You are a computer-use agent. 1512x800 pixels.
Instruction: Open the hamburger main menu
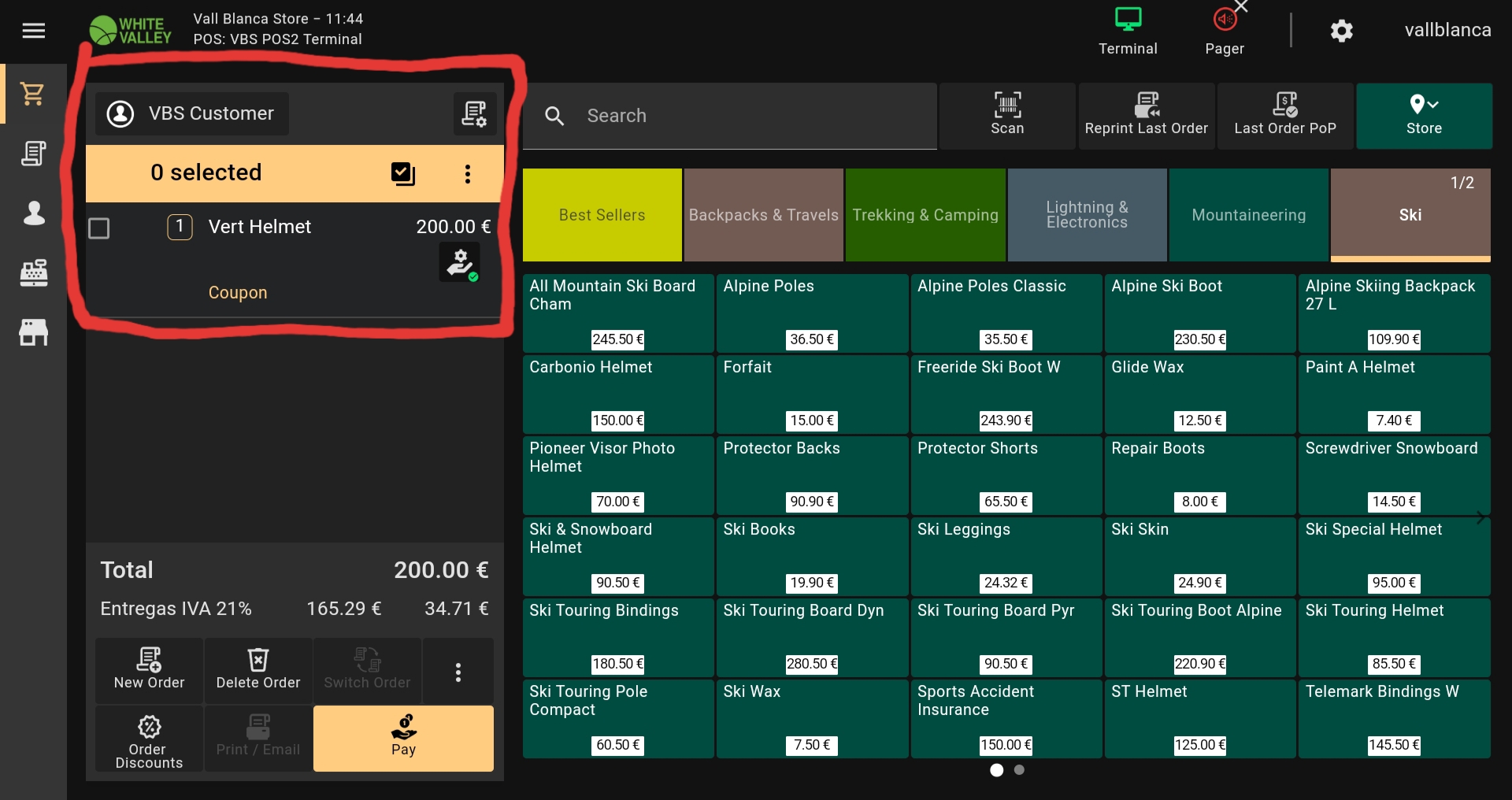point(33,31)
